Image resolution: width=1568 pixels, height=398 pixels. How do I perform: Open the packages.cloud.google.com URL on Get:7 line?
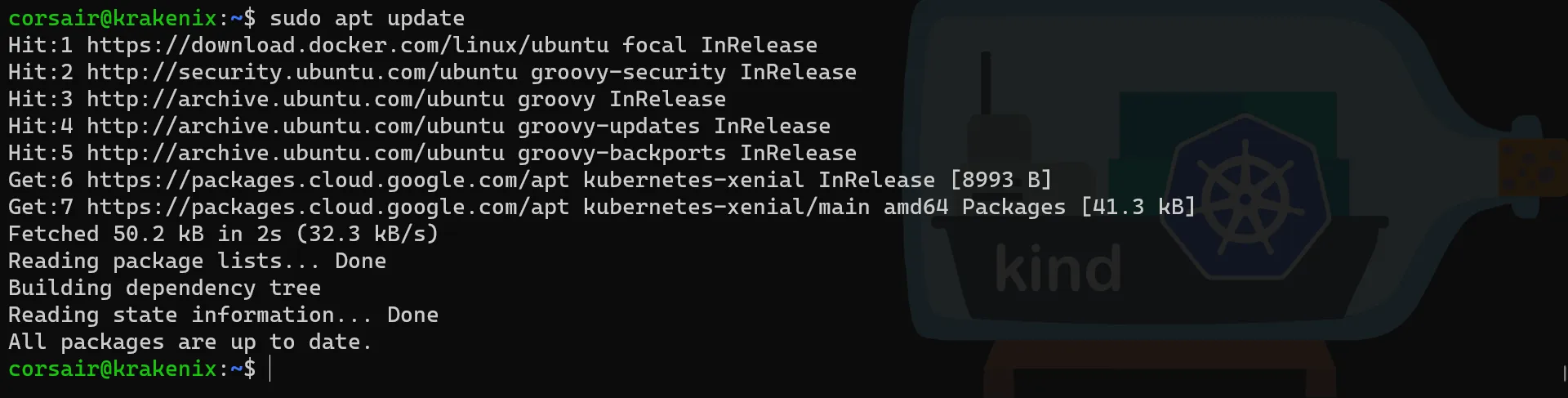coord(327,207)
